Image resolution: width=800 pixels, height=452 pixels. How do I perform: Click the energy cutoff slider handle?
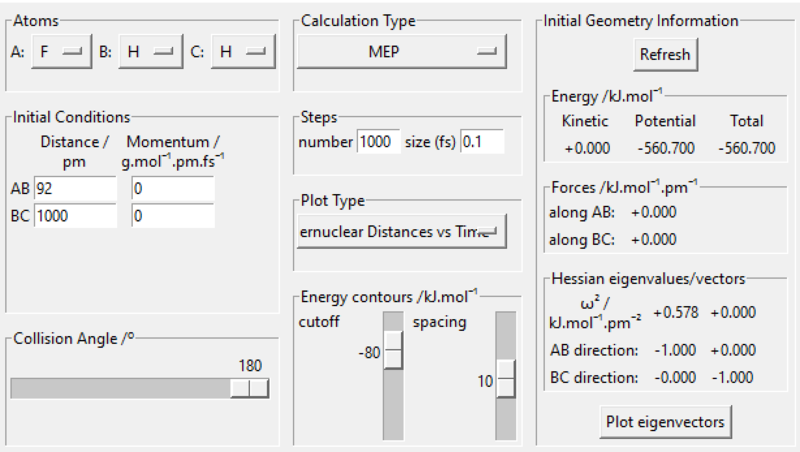click(x=394, y=352)
